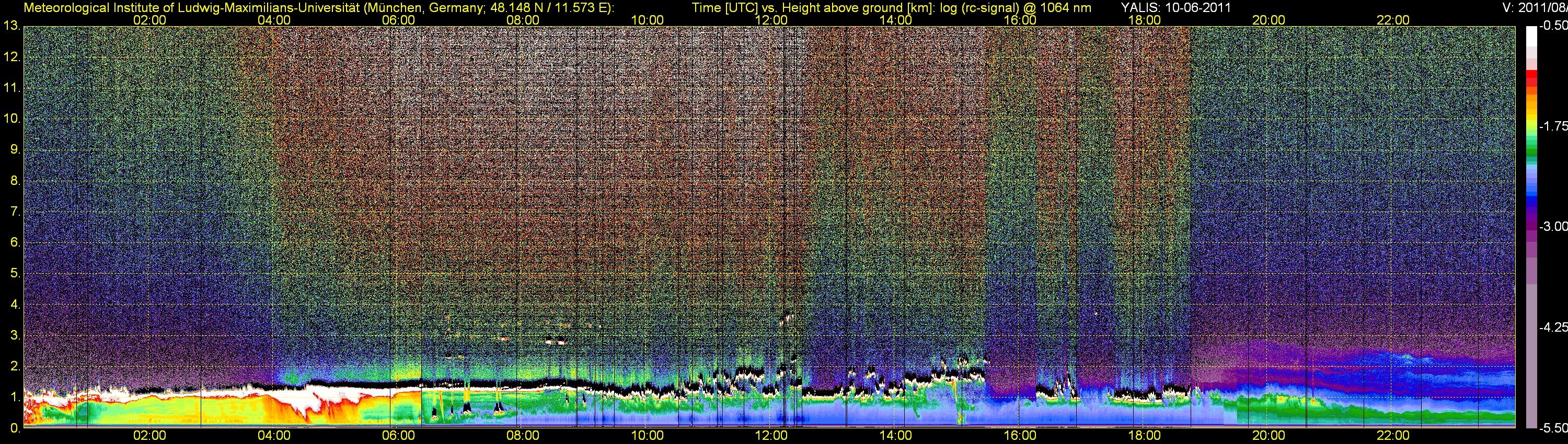Click the "V: 2011/08/" version text

(x=1535, y=7)
